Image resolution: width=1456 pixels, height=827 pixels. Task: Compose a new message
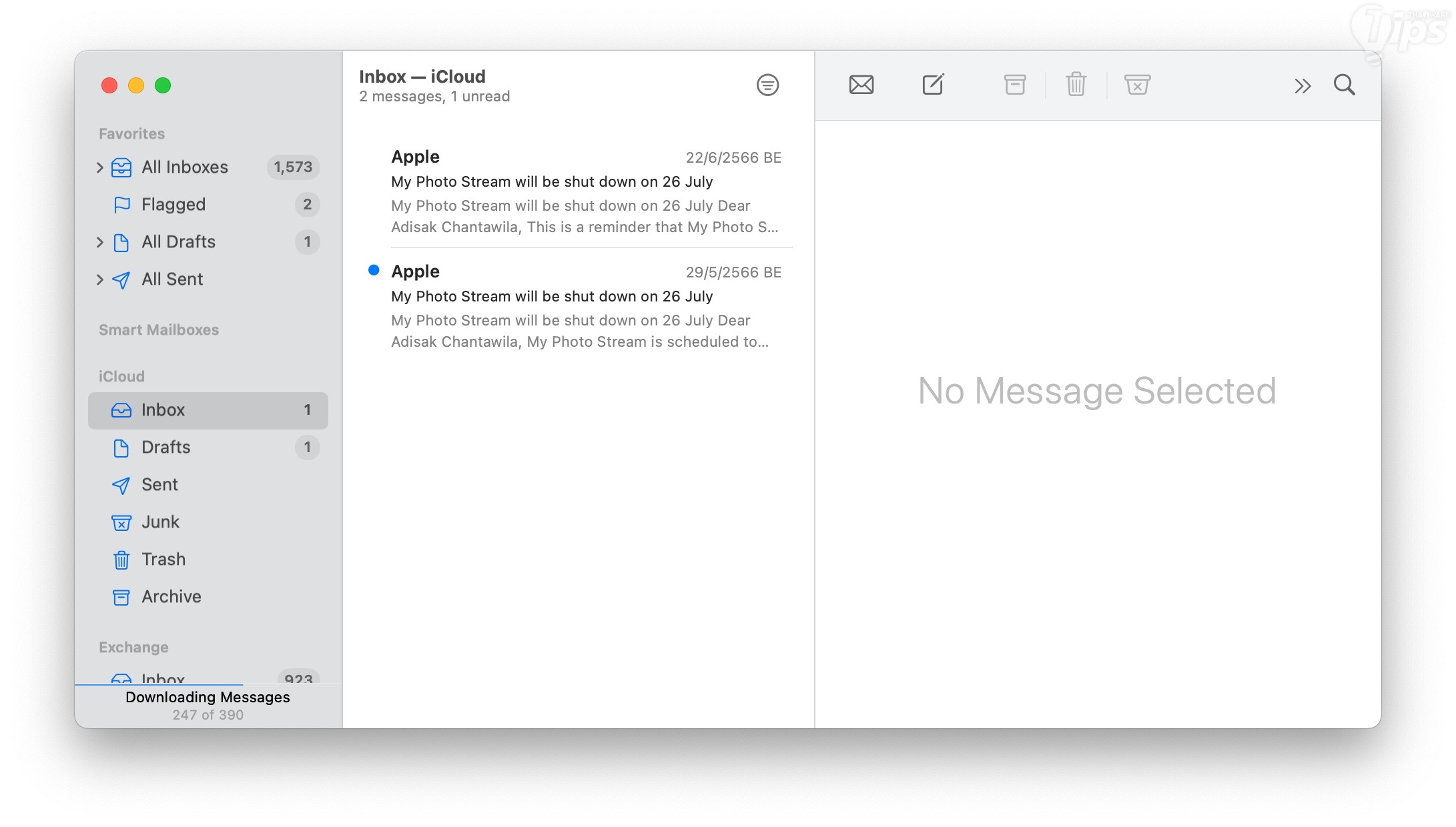[x=932, y=85]
